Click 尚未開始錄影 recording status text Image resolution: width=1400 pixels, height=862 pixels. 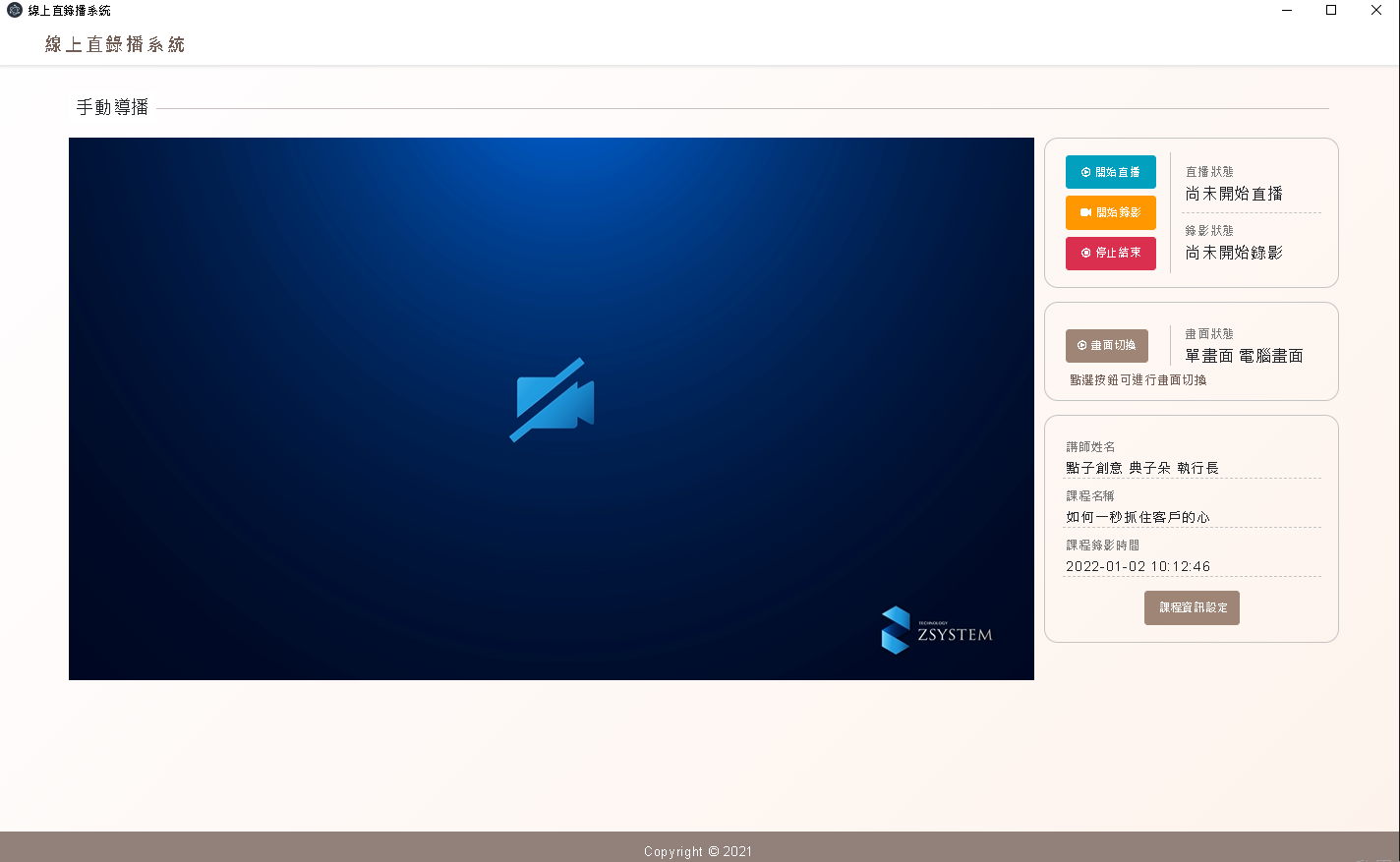tap(1234, 253)
